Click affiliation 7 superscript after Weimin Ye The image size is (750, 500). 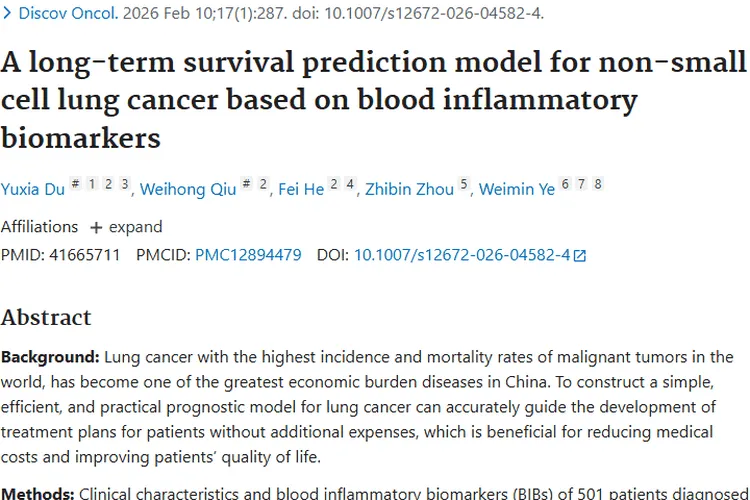click(x=582, y=184)
